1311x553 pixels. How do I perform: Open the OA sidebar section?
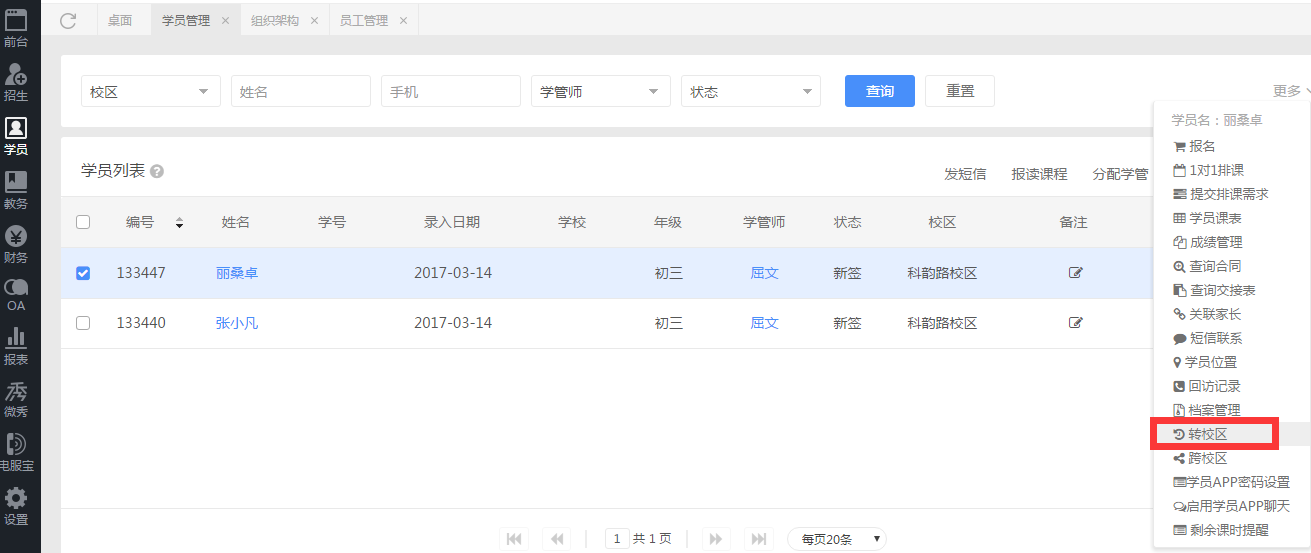(16, 295)
